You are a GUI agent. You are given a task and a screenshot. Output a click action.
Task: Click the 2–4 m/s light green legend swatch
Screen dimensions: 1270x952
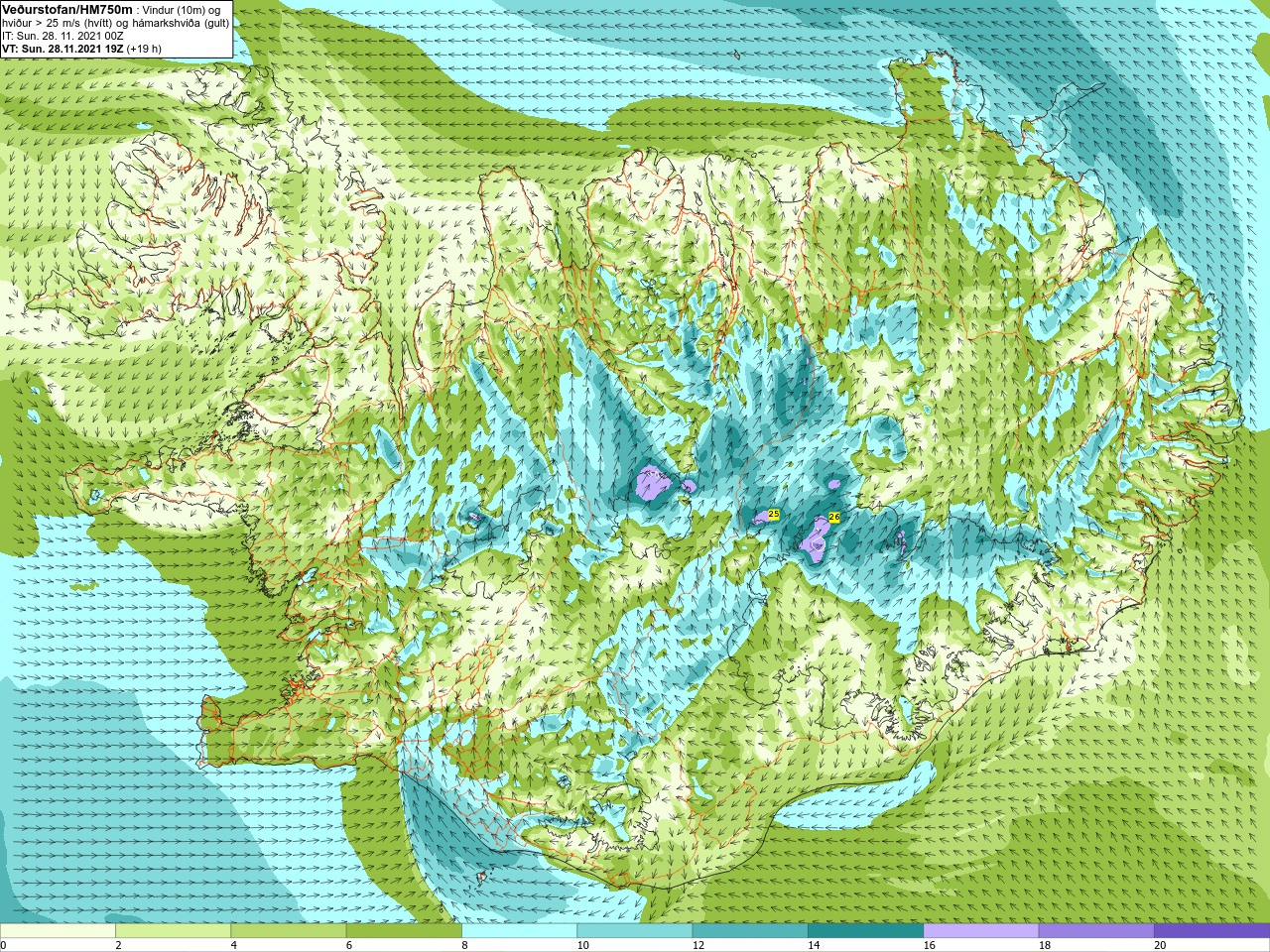pyautogui.click(x=173, y=931)
